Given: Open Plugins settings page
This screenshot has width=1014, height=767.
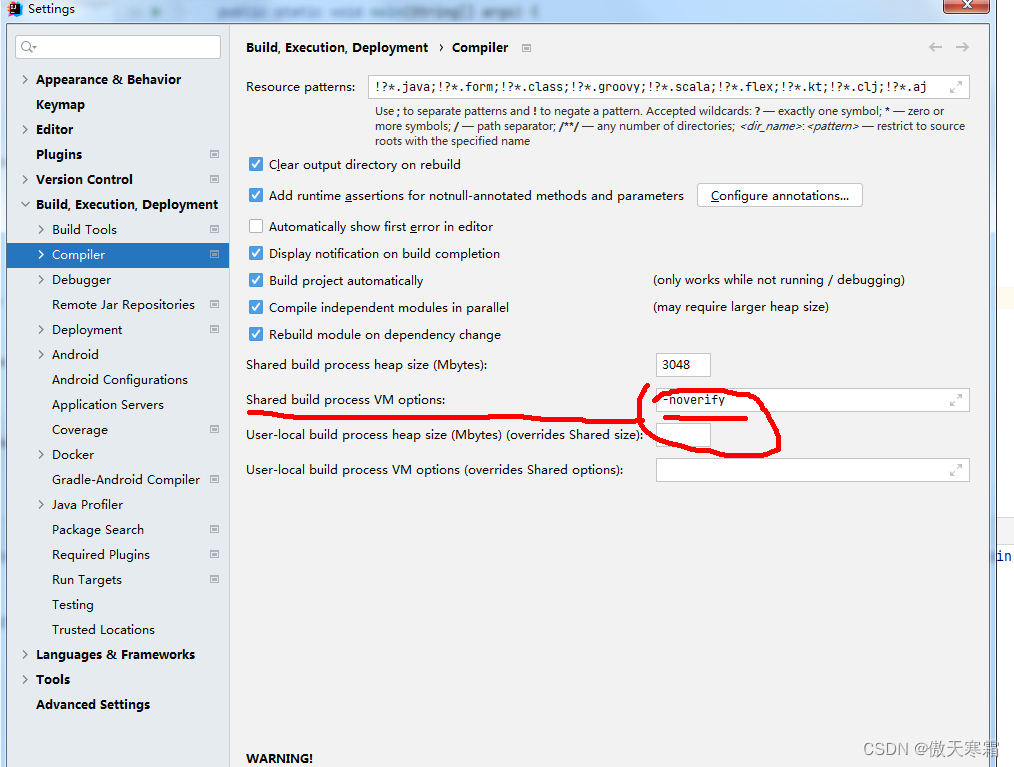Looking at the screenshot, I should (x=59, y=155).
